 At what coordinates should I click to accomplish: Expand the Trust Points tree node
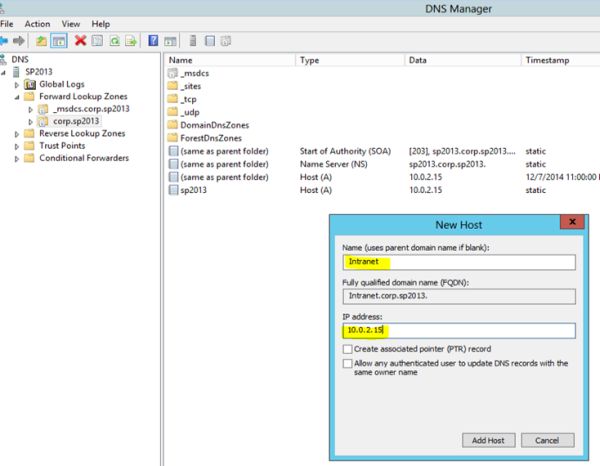pyautogui.click(x=16, y=146)
